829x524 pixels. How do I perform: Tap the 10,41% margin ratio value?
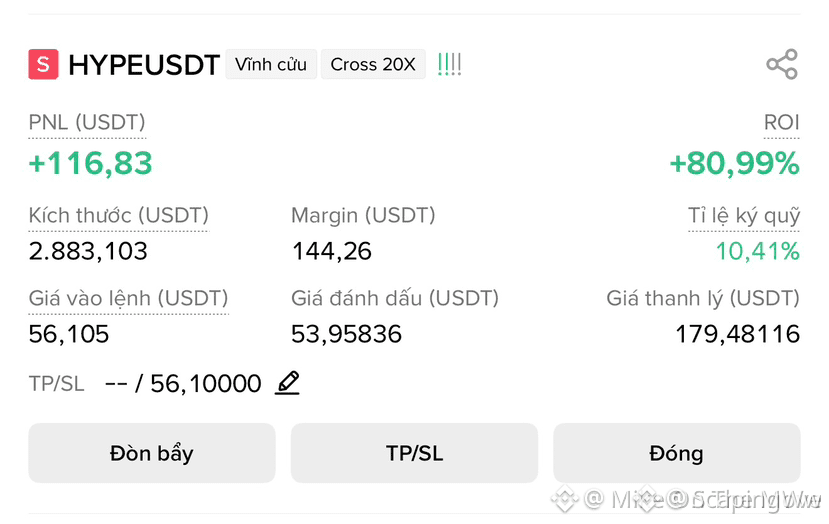coord(758,251)
